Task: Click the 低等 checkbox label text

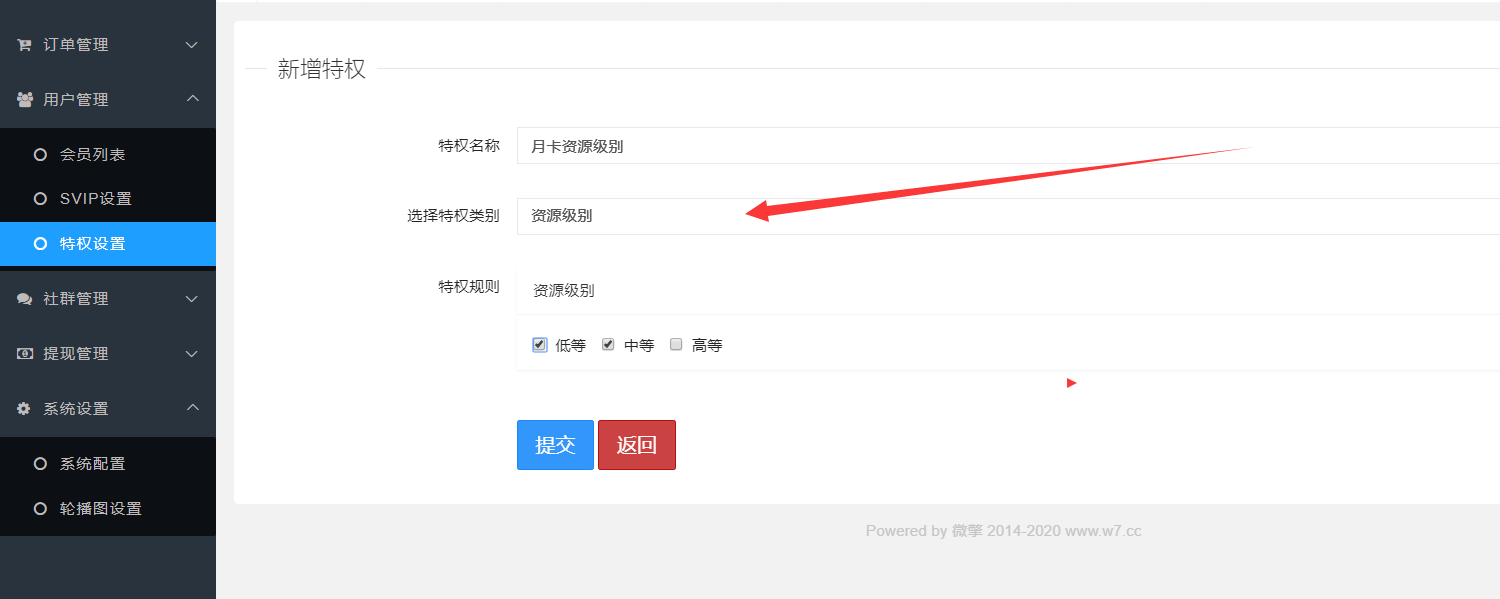Action: tap(571, 346)
